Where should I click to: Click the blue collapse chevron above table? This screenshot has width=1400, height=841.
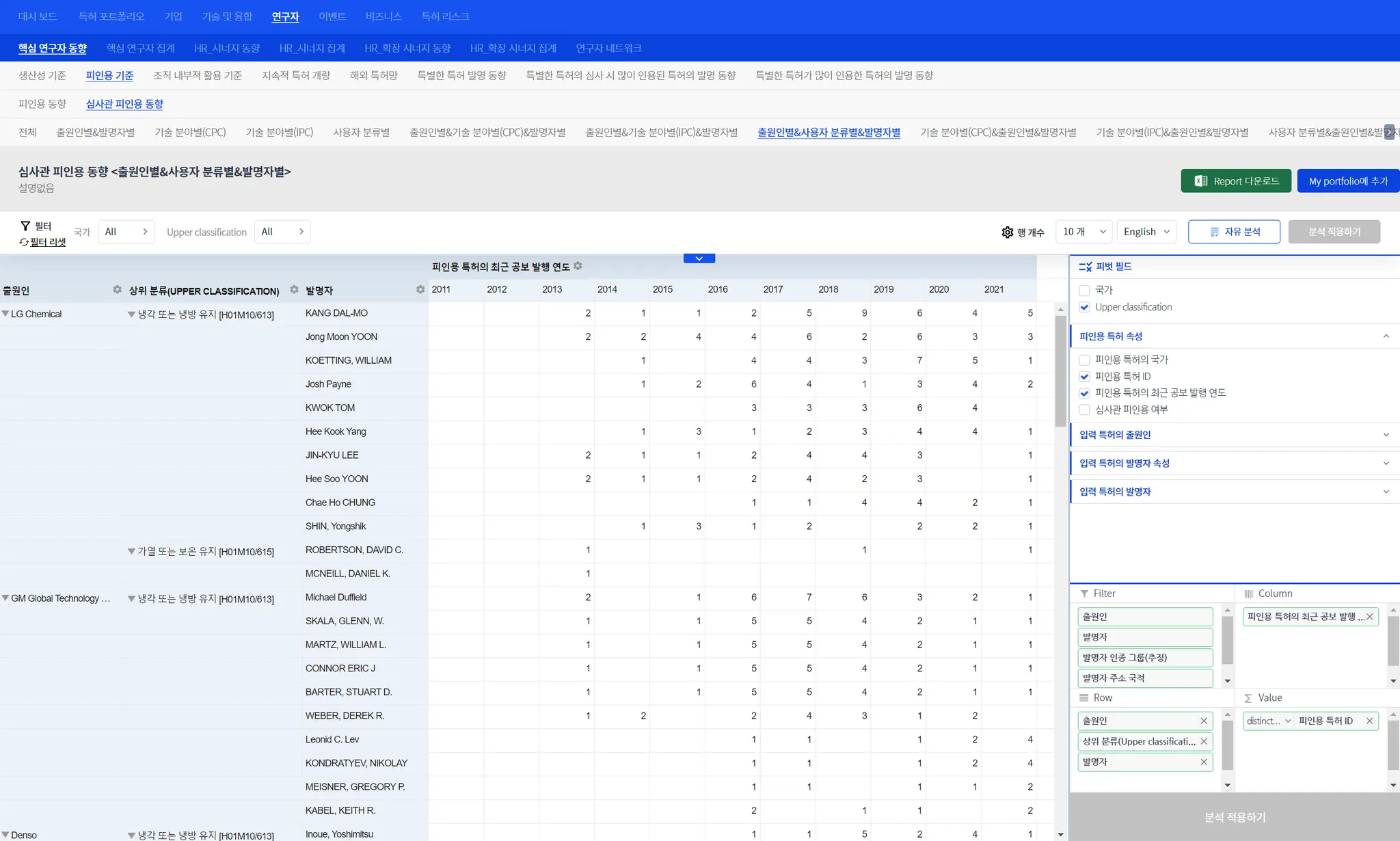[699, 258]
